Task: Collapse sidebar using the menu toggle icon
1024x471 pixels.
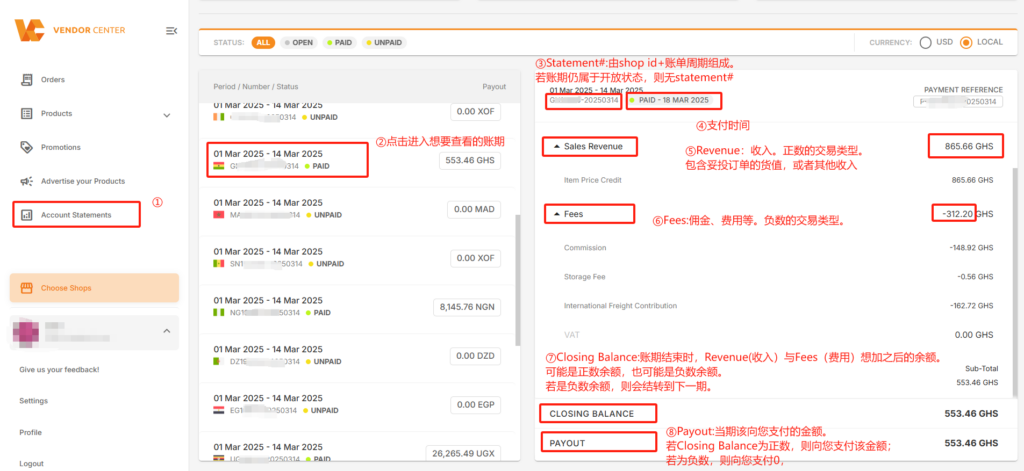Action: (x=172, y=30)
